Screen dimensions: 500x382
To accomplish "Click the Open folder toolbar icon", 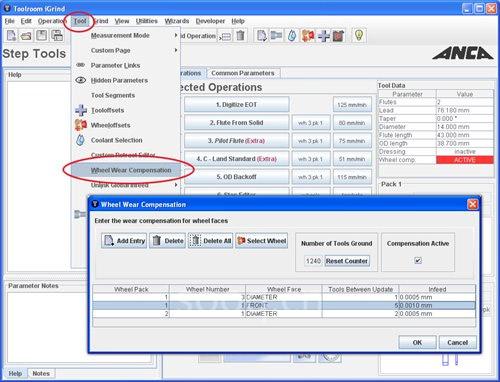I will point(26,35).
